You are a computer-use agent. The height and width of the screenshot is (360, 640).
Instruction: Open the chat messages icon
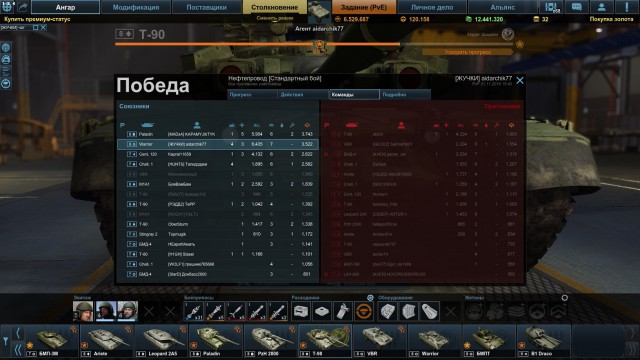[x=576, y=7]
